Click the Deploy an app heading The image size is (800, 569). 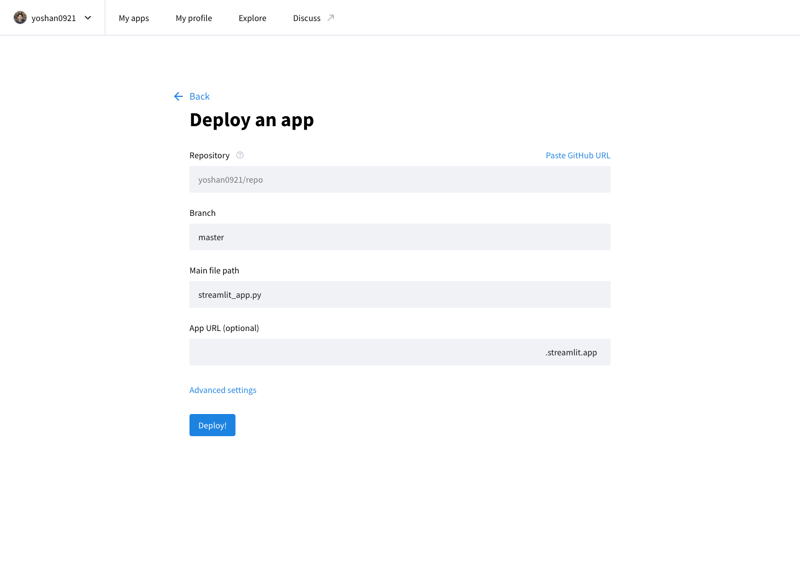[252, 120]
